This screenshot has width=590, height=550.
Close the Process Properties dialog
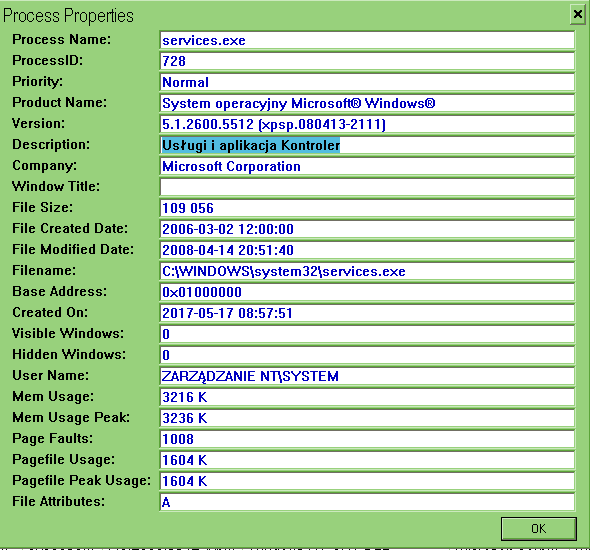578,15
